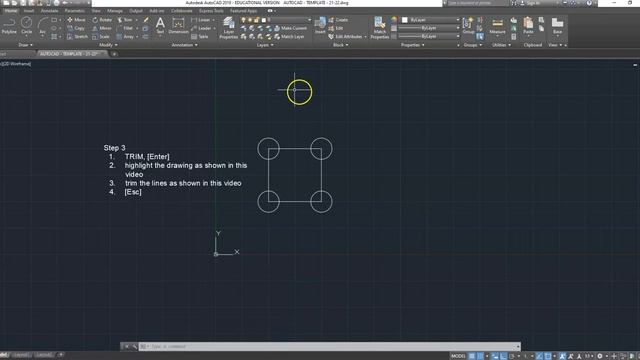The height and width of the screenshot is (360, 640).
Task: Expand the Utilities panel dropdown
Action: (x=501, y=45)
